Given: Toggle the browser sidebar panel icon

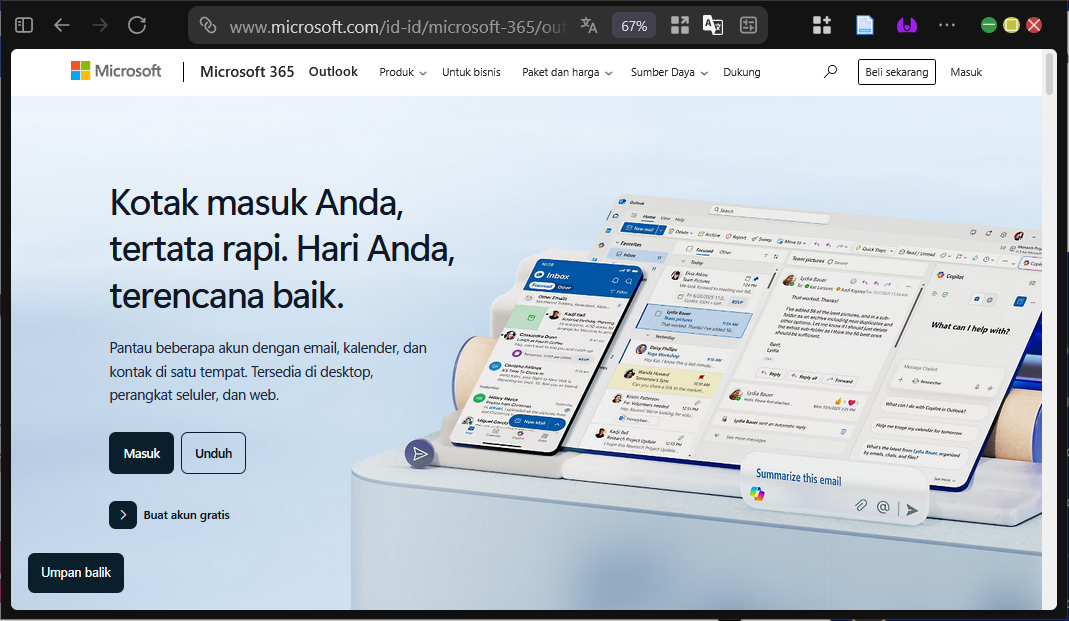Looking at the screenshot, I should [x=24, y=25].
